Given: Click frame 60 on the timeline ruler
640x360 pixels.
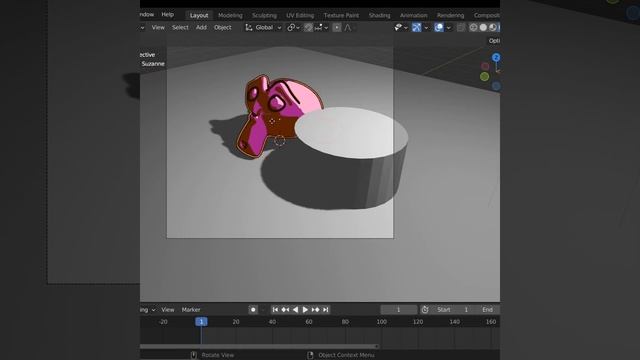Looking at the screenshot, I should (x=309, y=322).
